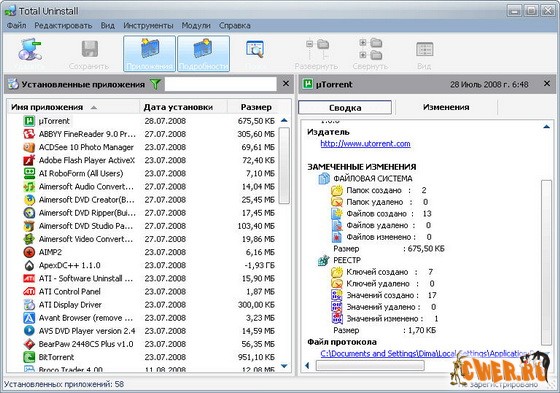Viewport: 560px width, 393px height.
Task: Click into the application filter text field
Action: tap(220, 84)
